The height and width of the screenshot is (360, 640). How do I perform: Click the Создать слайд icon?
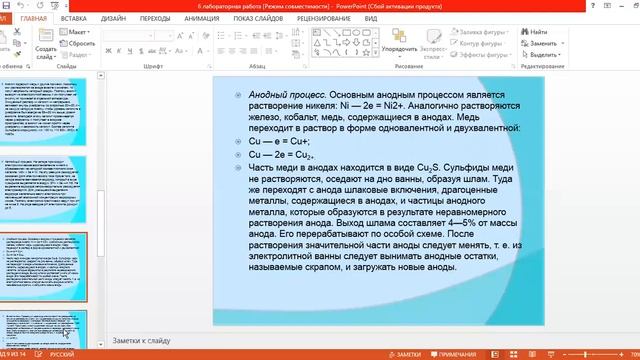click(46, 36)
